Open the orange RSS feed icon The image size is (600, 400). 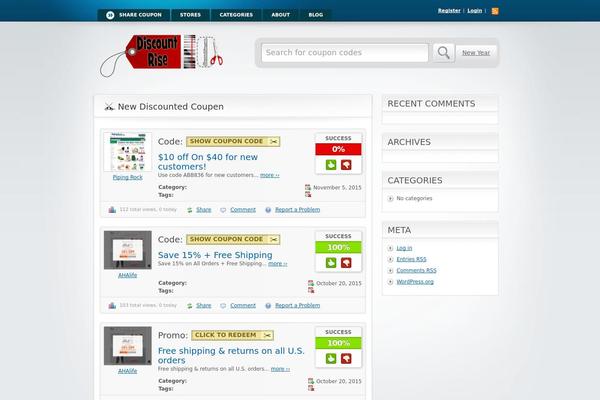point(495,11)
